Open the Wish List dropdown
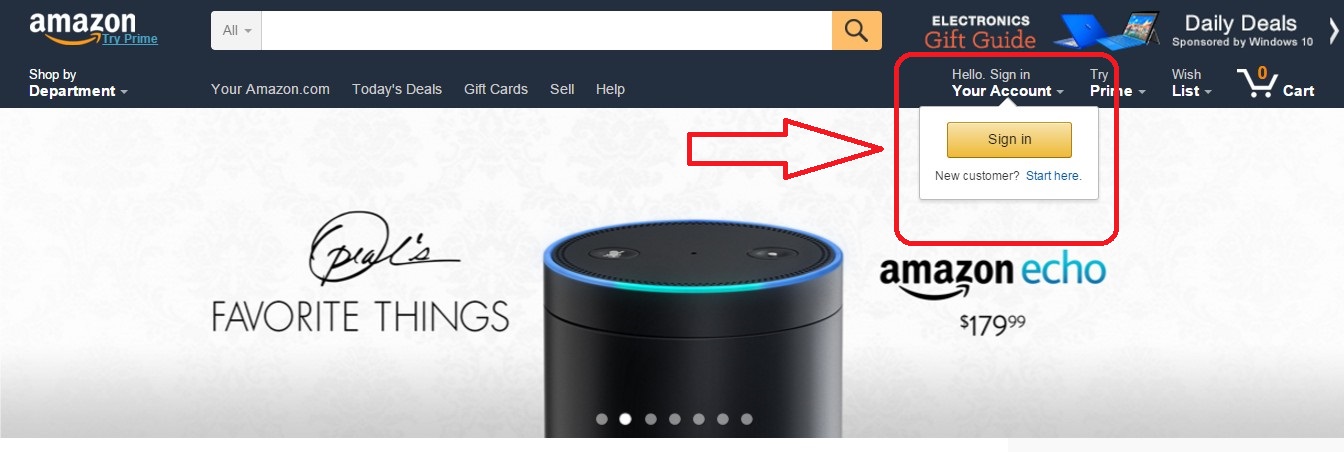 tap(1192, 83)
